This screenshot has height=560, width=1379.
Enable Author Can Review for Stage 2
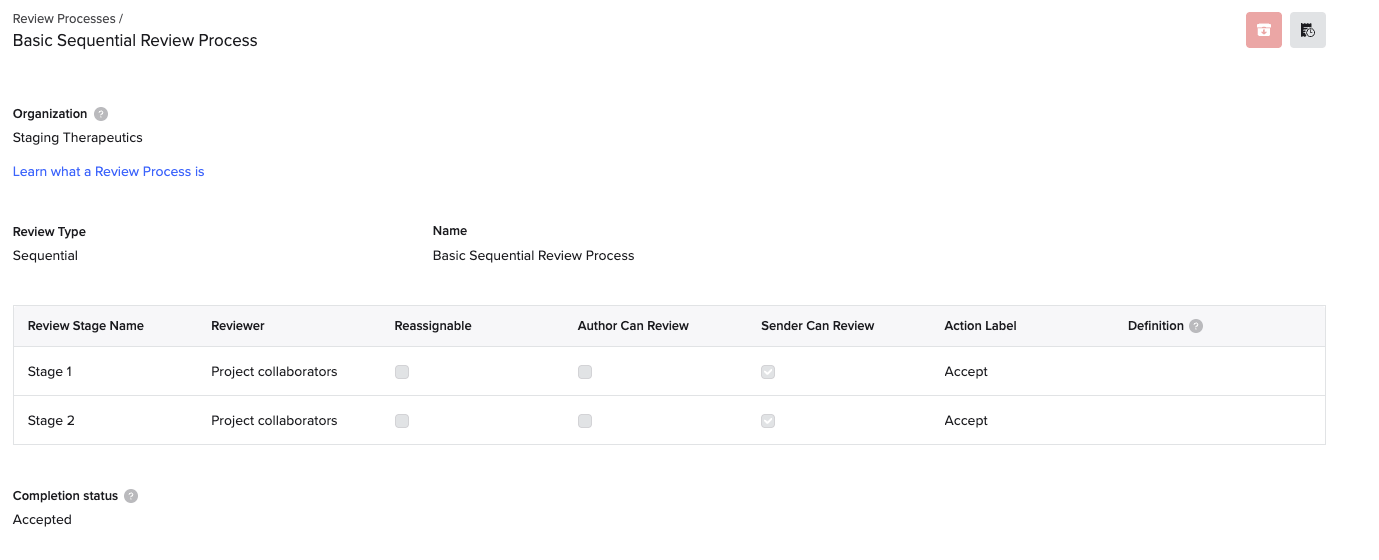click(x=585, y=421)
